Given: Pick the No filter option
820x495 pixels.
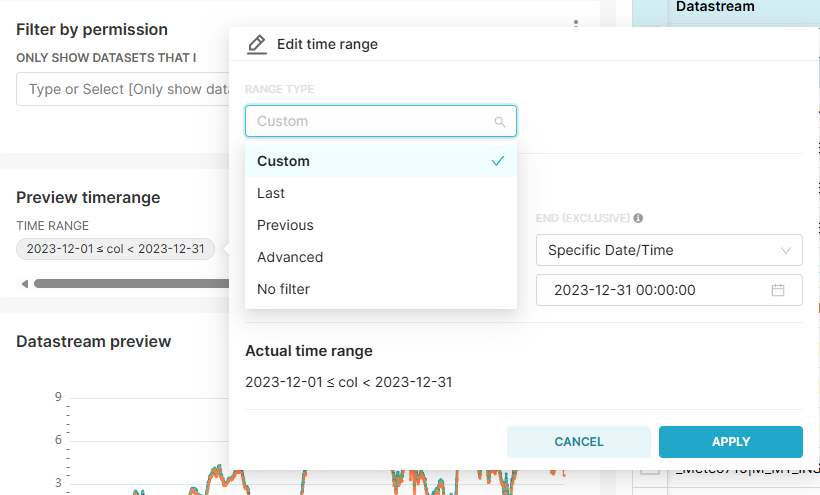Looking at the screenshot, I should [x=283, y=289].
